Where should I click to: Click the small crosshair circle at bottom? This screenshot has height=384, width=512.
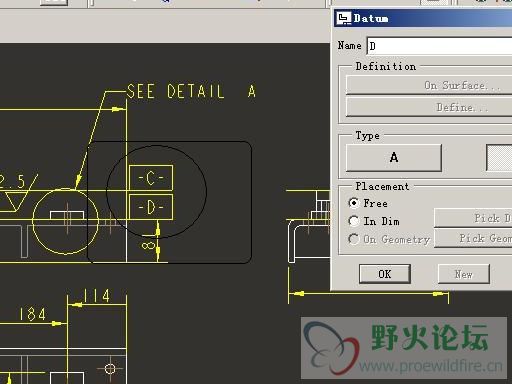(x=110, y=369)
